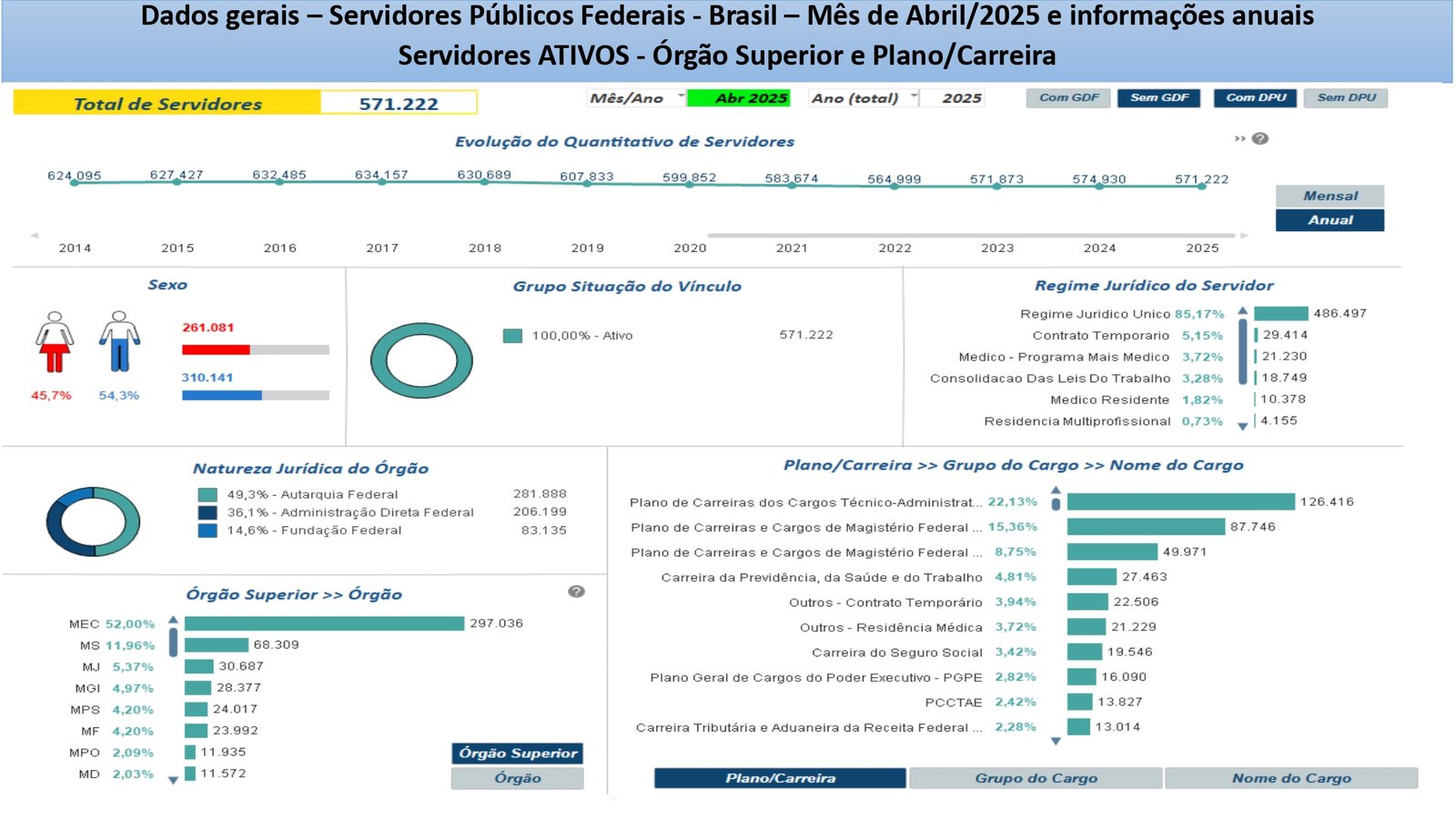Image resolution: width=1456 pixels, height=819 pixels.
Task: Toggle Sem GDF filter
Action: (x=1159, y=98)
